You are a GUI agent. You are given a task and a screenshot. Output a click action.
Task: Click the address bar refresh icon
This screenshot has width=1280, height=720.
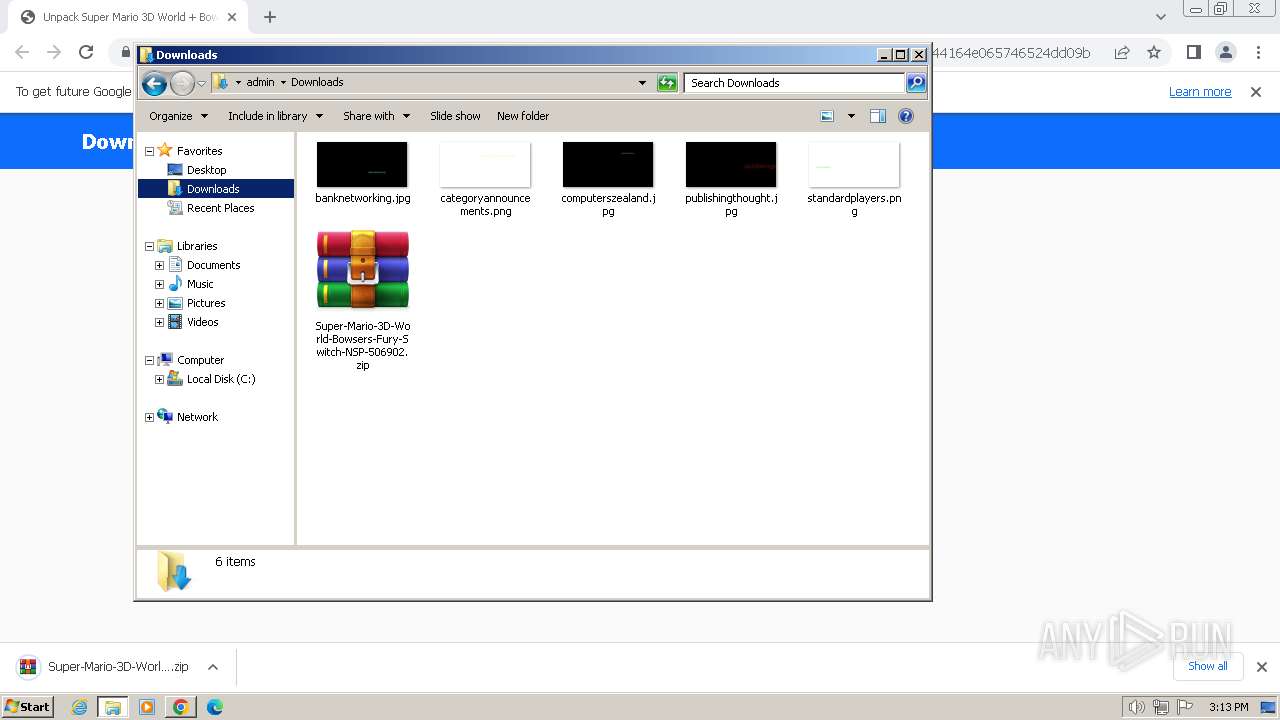coord(667,83)
